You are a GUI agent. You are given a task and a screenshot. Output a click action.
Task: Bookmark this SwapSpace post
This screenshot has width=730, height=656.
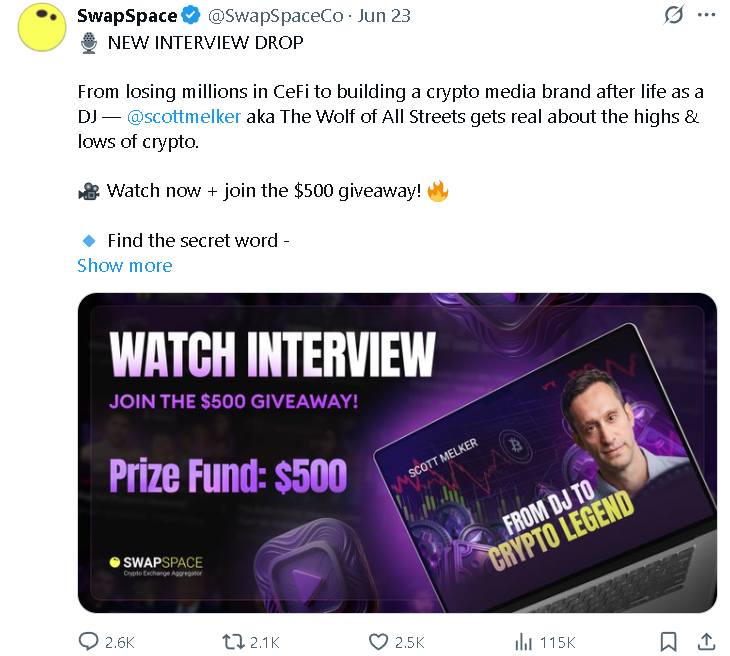click(669, 642)
